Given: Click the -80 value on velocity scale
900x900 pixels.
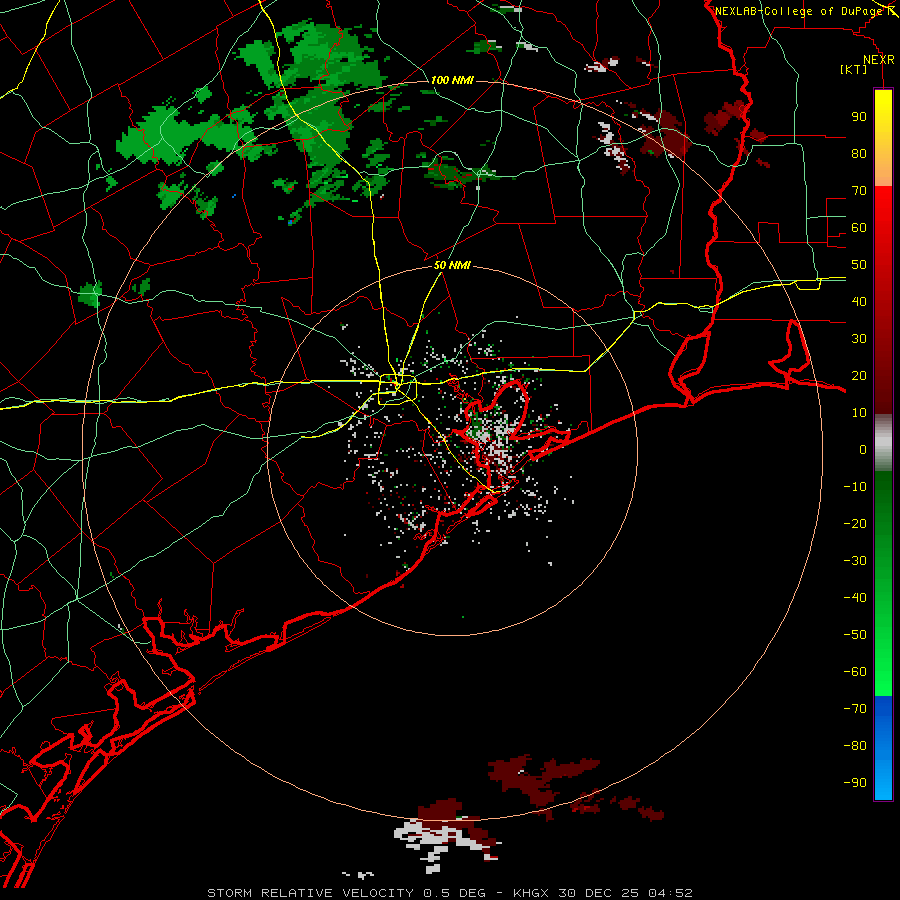Looking at the screenshot, I should pos(855,746).
